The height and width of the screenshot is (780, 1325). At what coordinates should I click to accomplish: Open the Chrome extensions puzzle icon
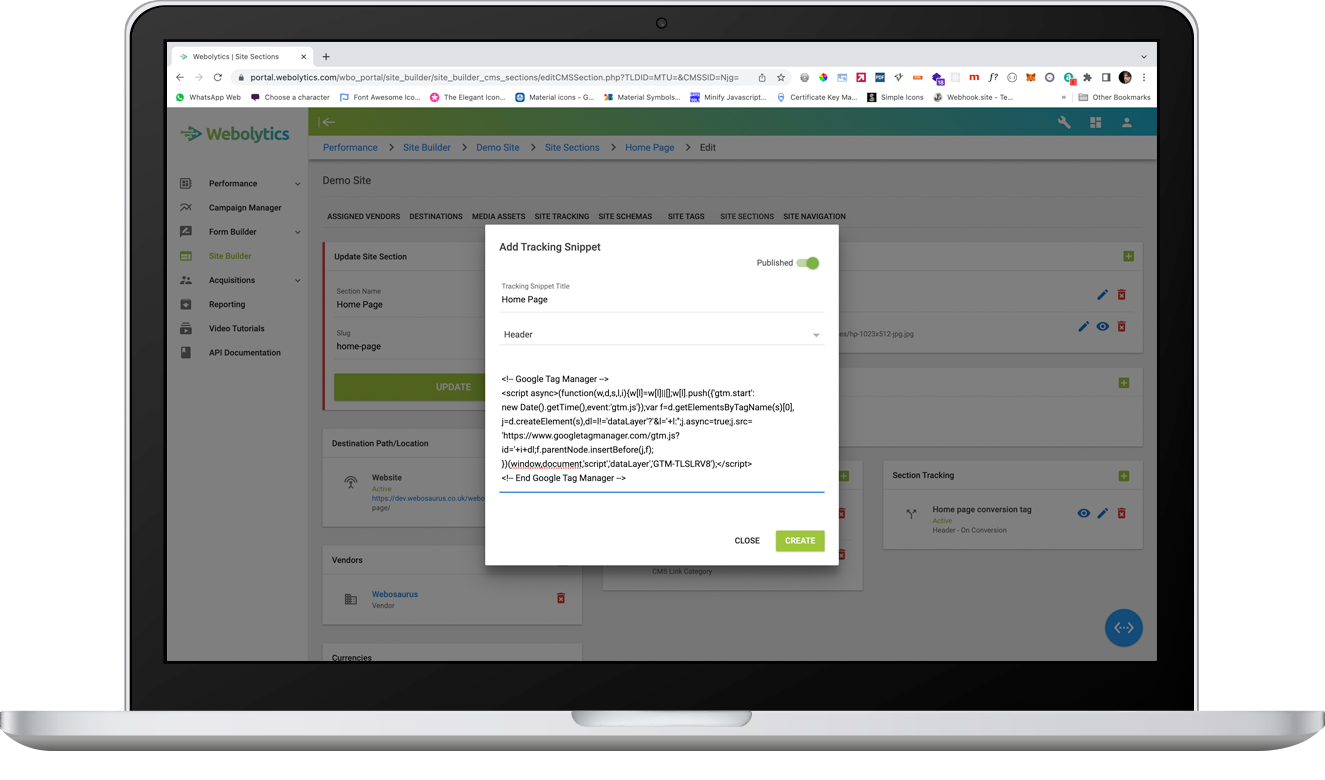point(1087,77)
